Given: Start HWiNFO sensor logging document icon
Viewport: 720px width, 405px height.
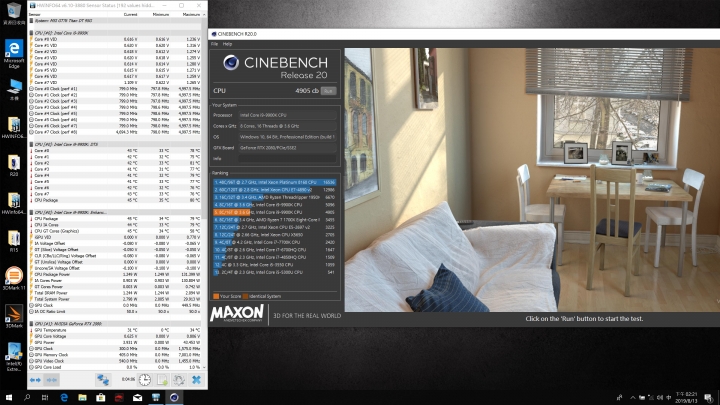Looking at the screenshot, I should 162,380.
